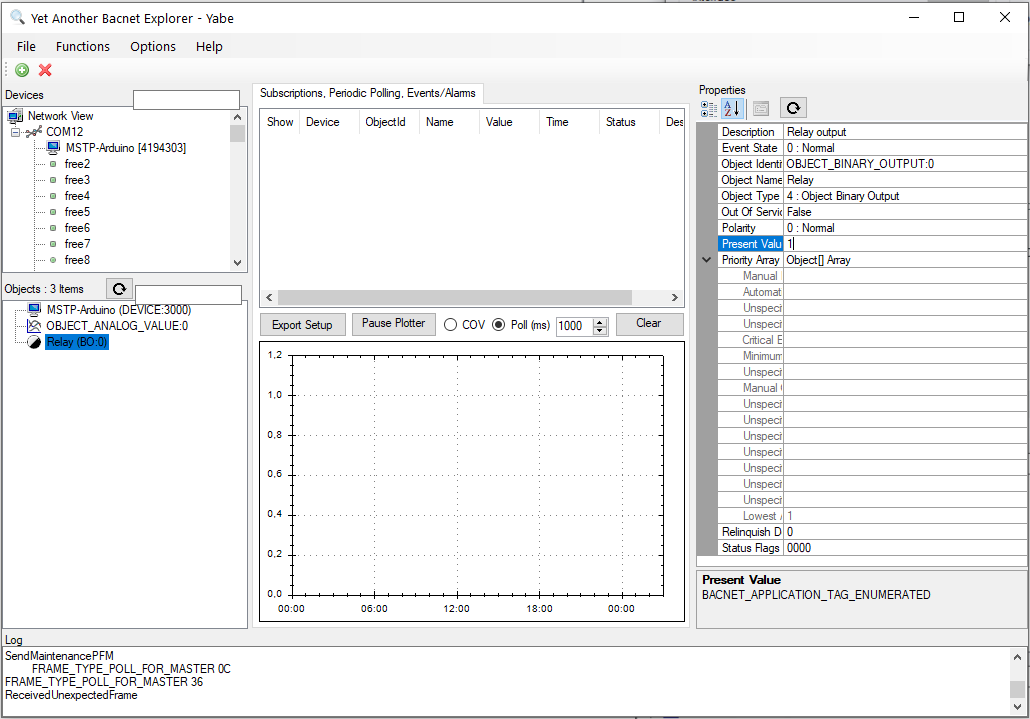This screenshot has height=719, width=1030.
Task: Click the free4 node icon
Action: pos(53,196)
